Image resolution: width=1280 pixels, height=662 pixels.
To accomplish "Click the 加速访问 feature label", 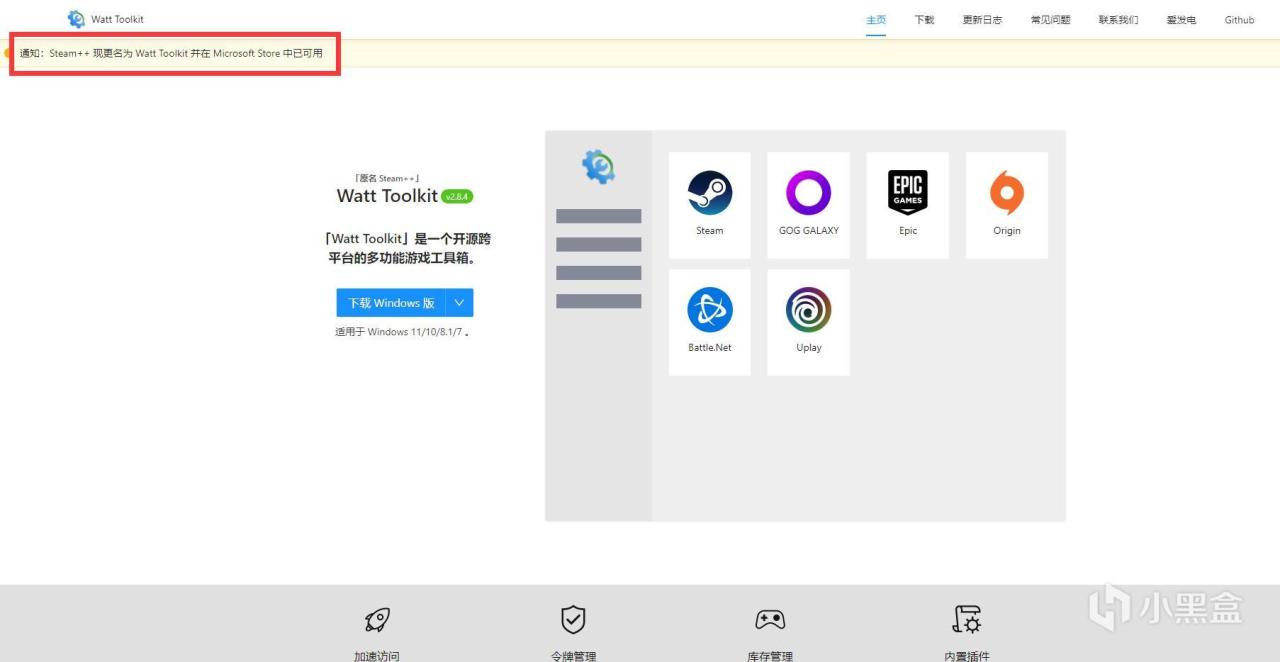I will [377, 656].
